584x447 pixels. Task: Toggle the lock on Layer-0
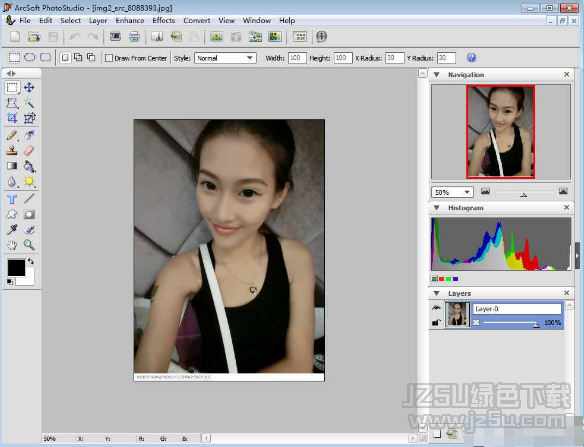tap(436, 322)
